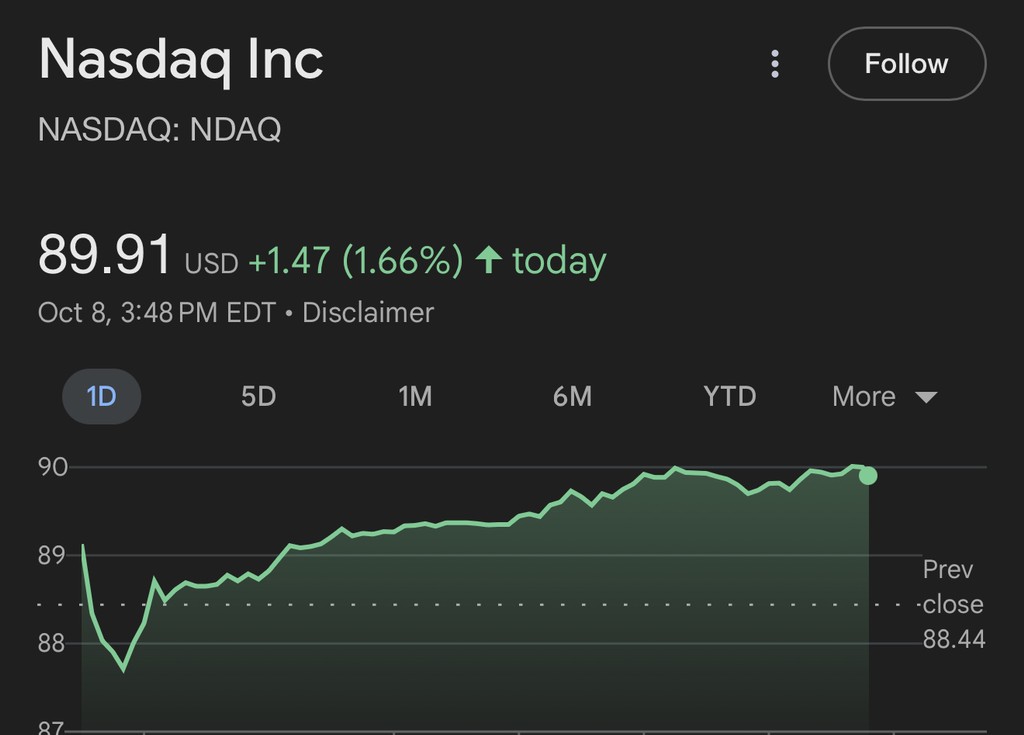Screen dimensions: 1024x735
Task: Open the Disclaimer link
Action: tap(368, 312)
